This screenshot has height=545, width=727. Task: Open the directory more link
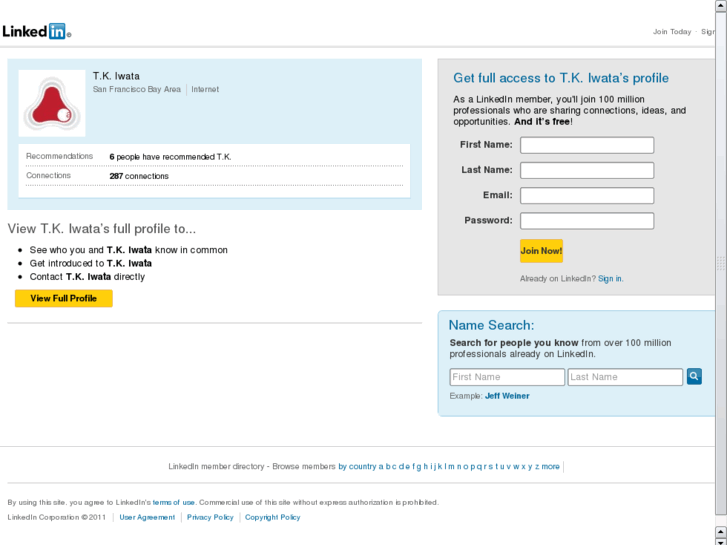tap(550, 467)
